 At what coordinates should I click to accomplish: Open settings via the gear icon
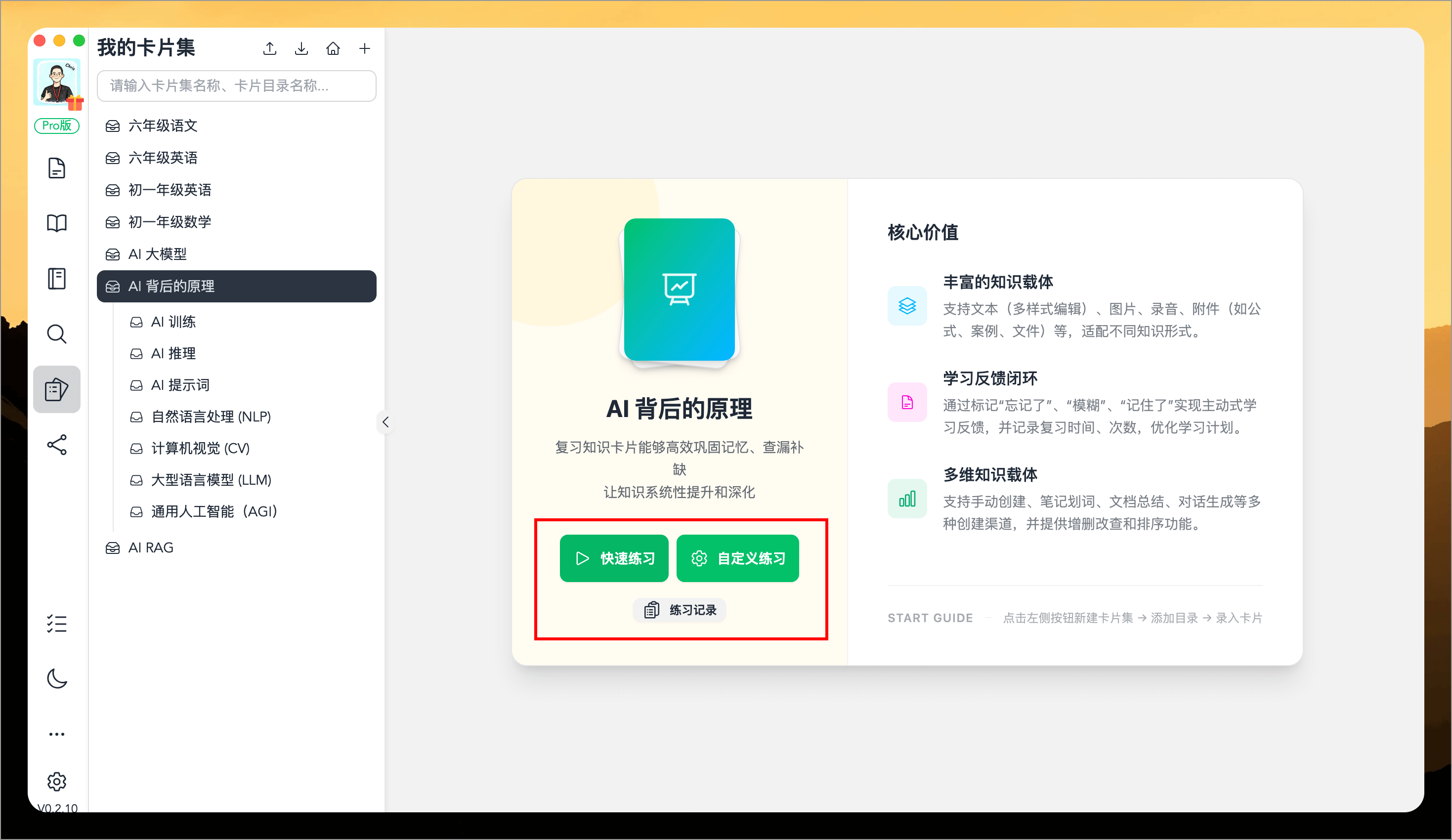pos(56,782)
